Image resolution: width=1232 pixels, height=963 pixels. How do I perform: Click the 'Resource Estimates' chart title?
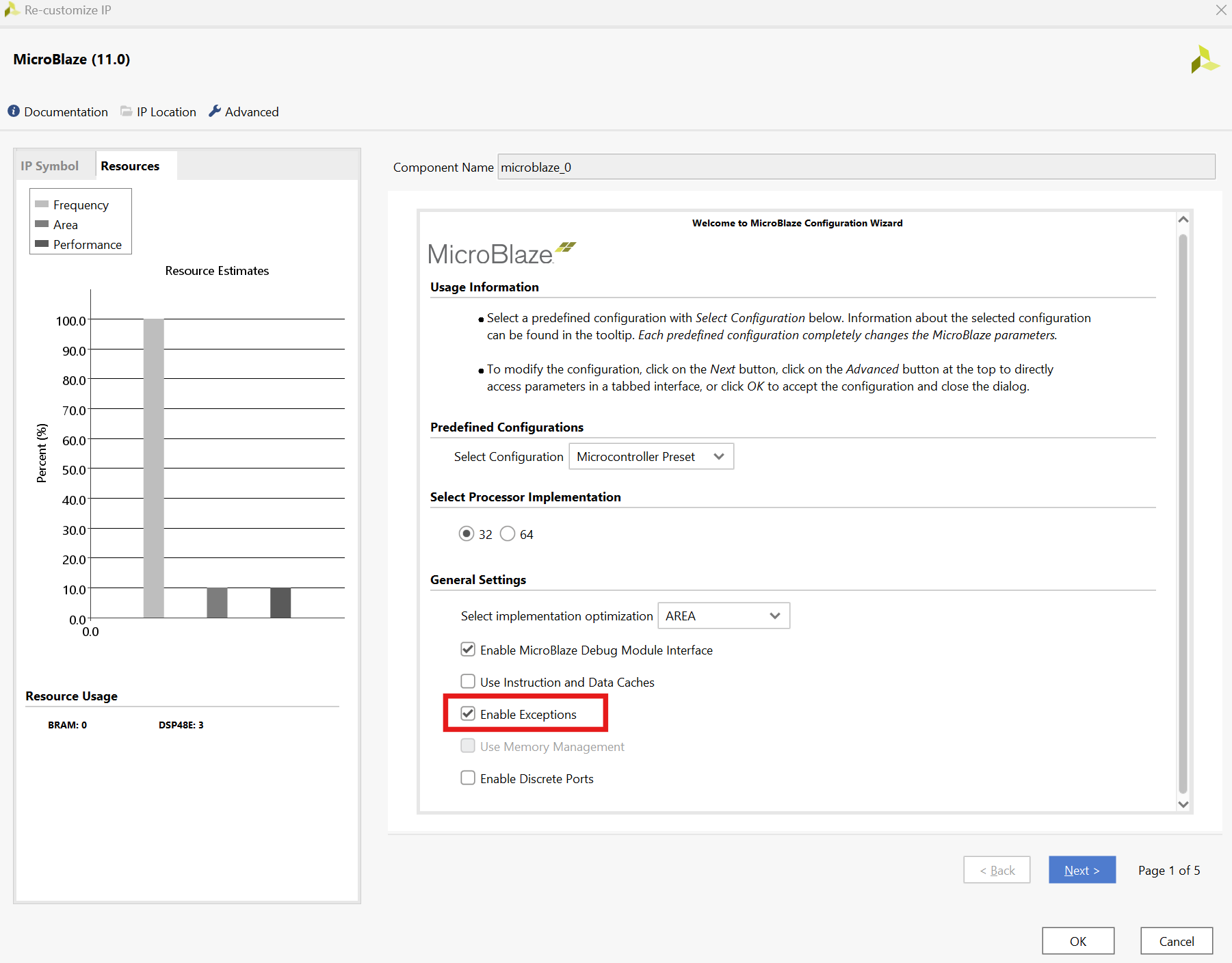pos(217,270)
